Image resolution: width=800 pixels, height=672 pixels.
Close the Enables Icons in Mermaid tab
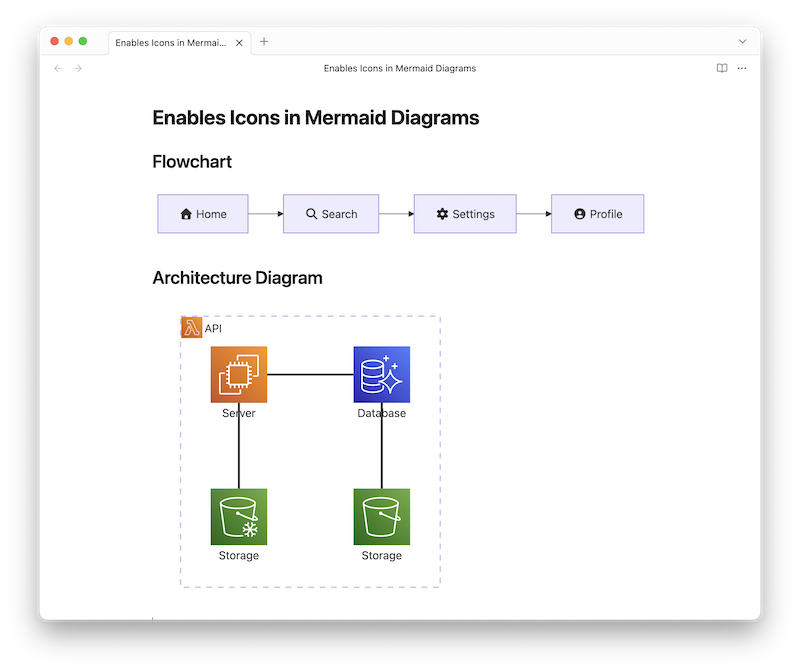(x=239, y=43)
